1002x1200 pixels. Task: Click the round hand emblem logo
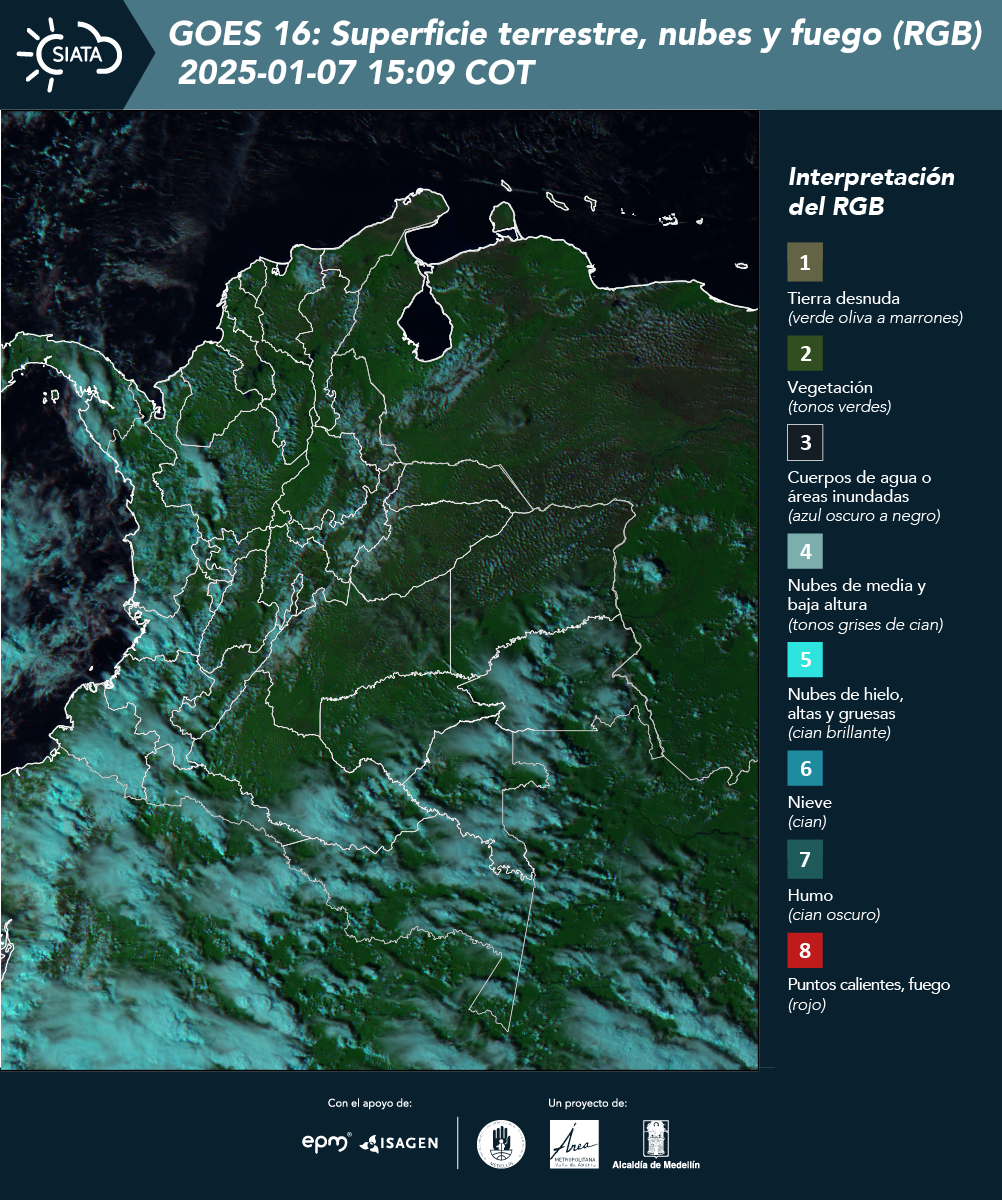(501, 1144)
